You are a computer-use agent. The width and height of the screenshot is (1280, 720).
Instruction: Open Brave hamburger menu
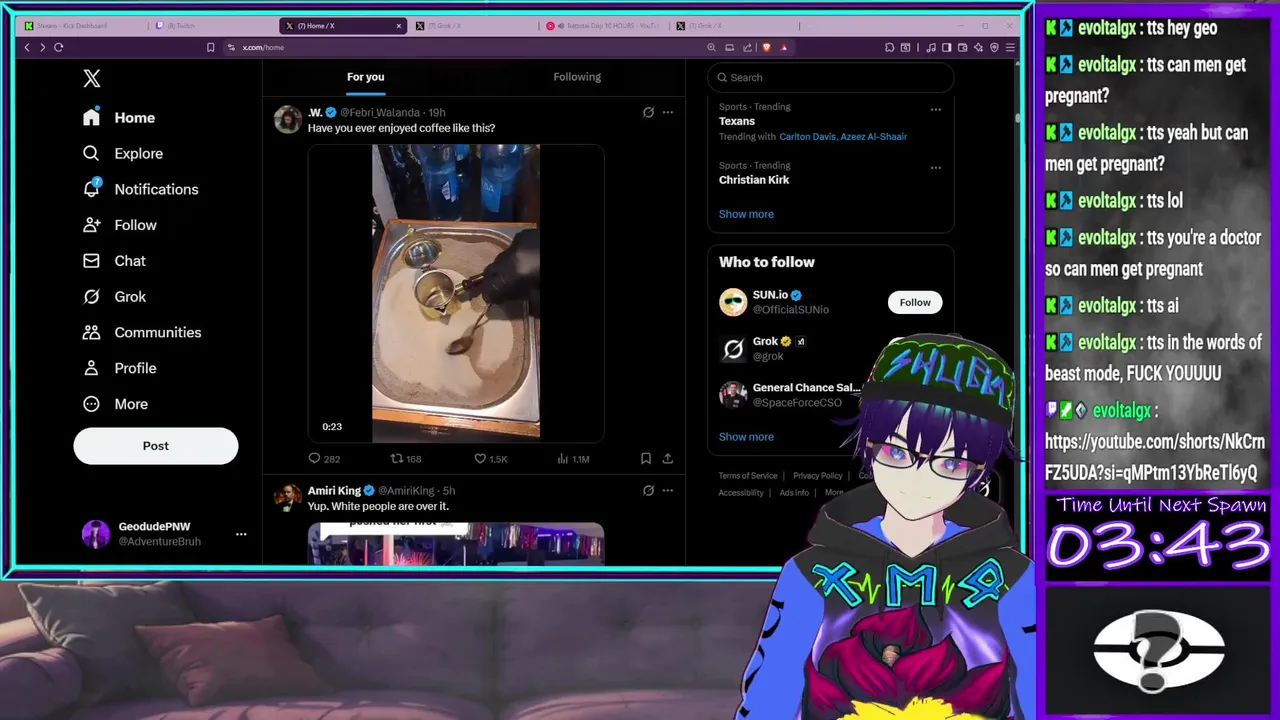pos(1010,47)
